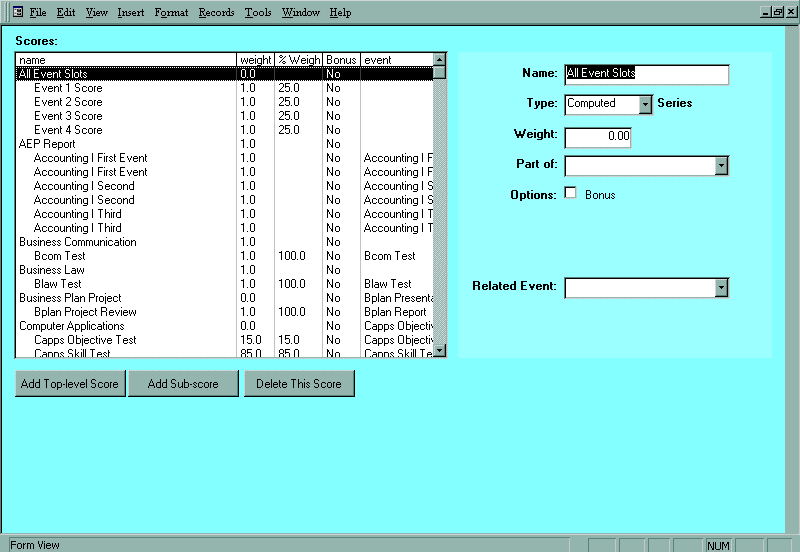Image resolution: width=800 pixels, height=552 pixels.
Task: Click the Weight input field
Action: point(598,138)
